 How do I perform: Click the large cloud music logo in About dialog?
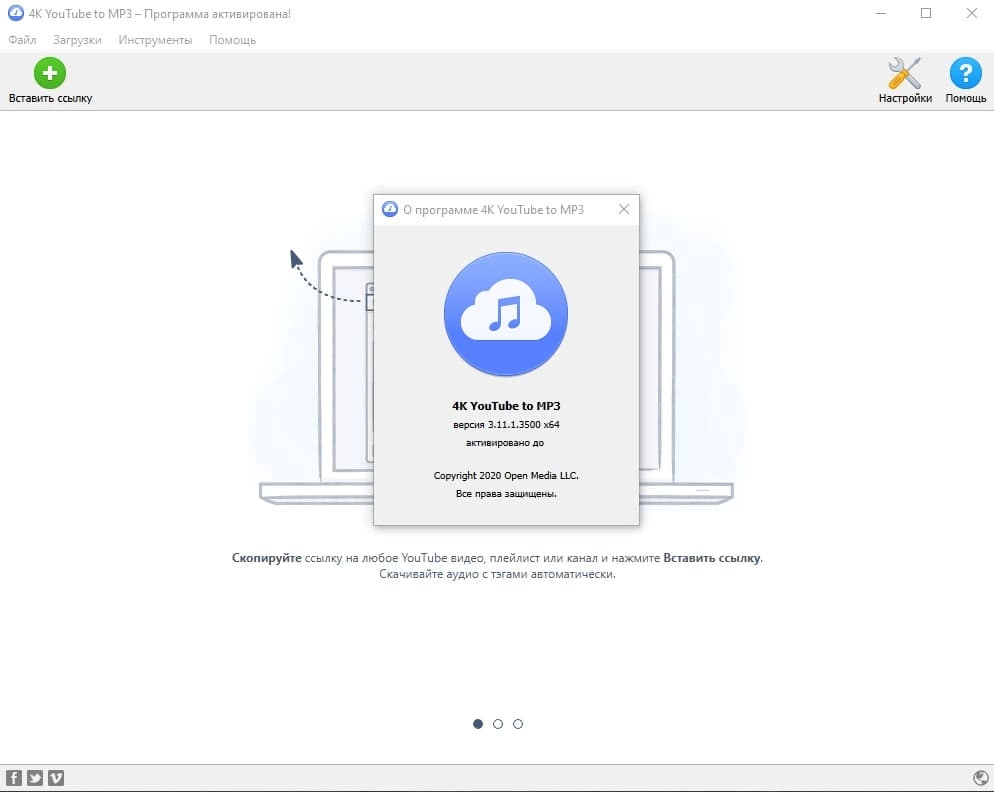506,314
